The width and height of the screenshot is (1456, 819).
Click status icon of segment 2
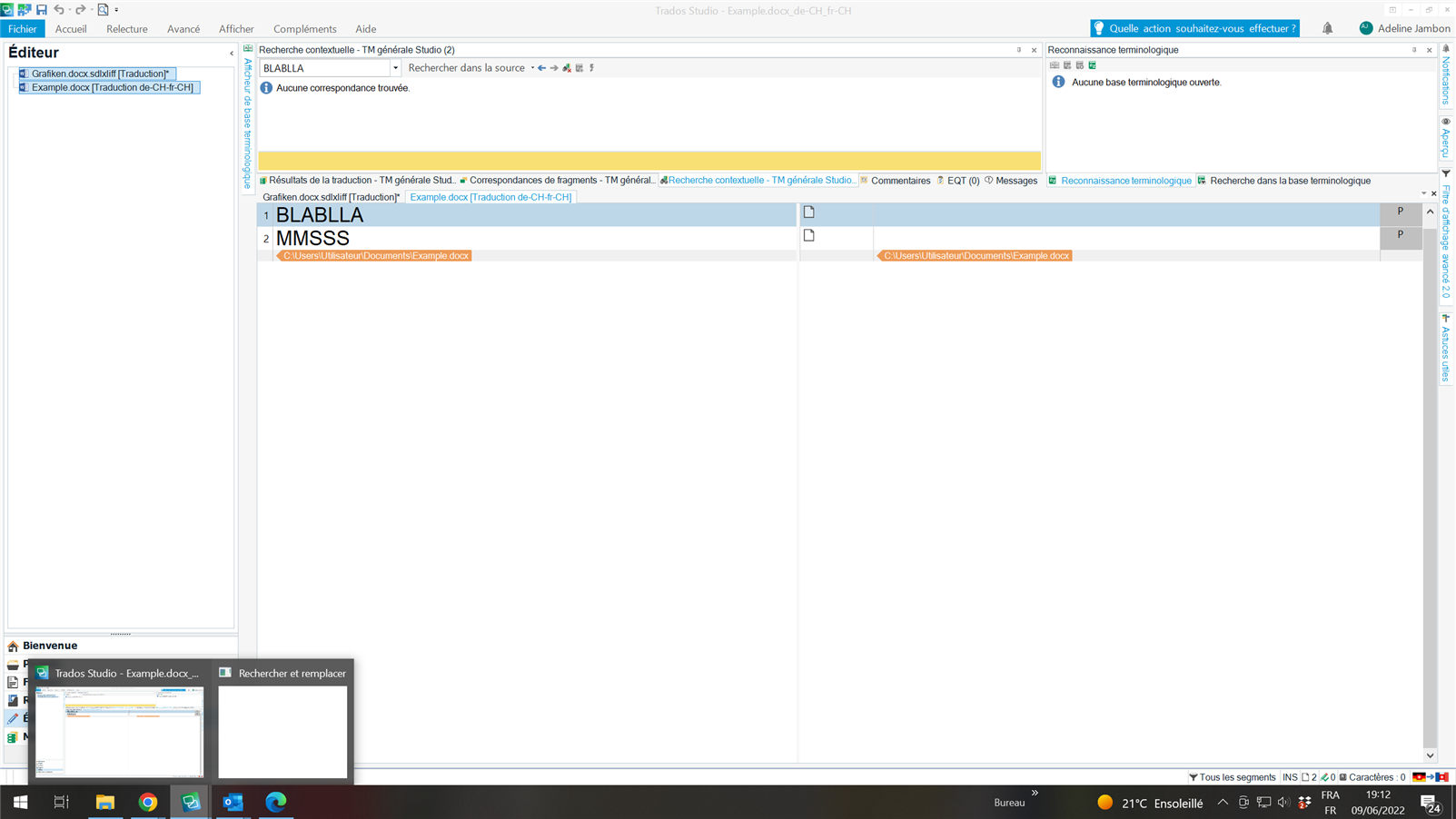click(x=809, y=235)
